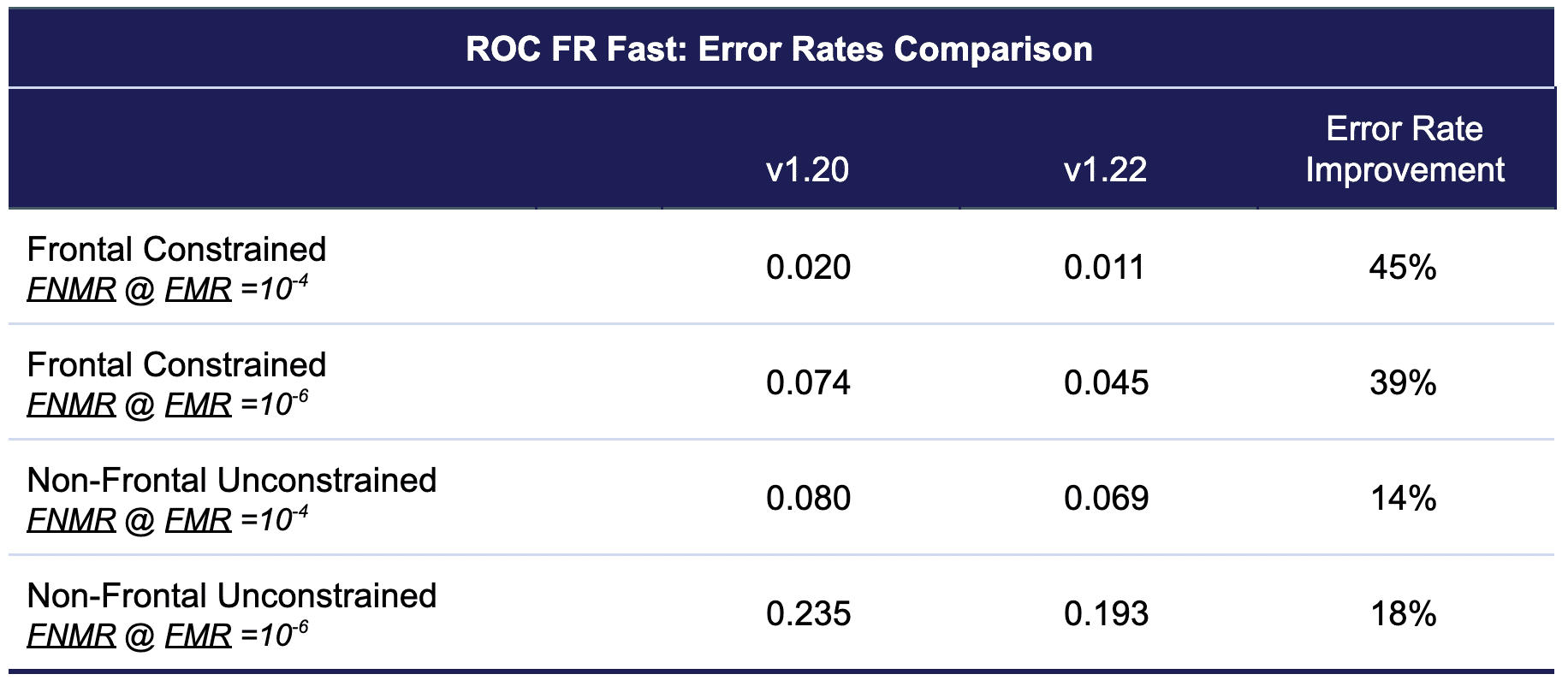1568x686 pixels.
Task: Select the 0.011 value cell
Action: [x=1104, y=268]
